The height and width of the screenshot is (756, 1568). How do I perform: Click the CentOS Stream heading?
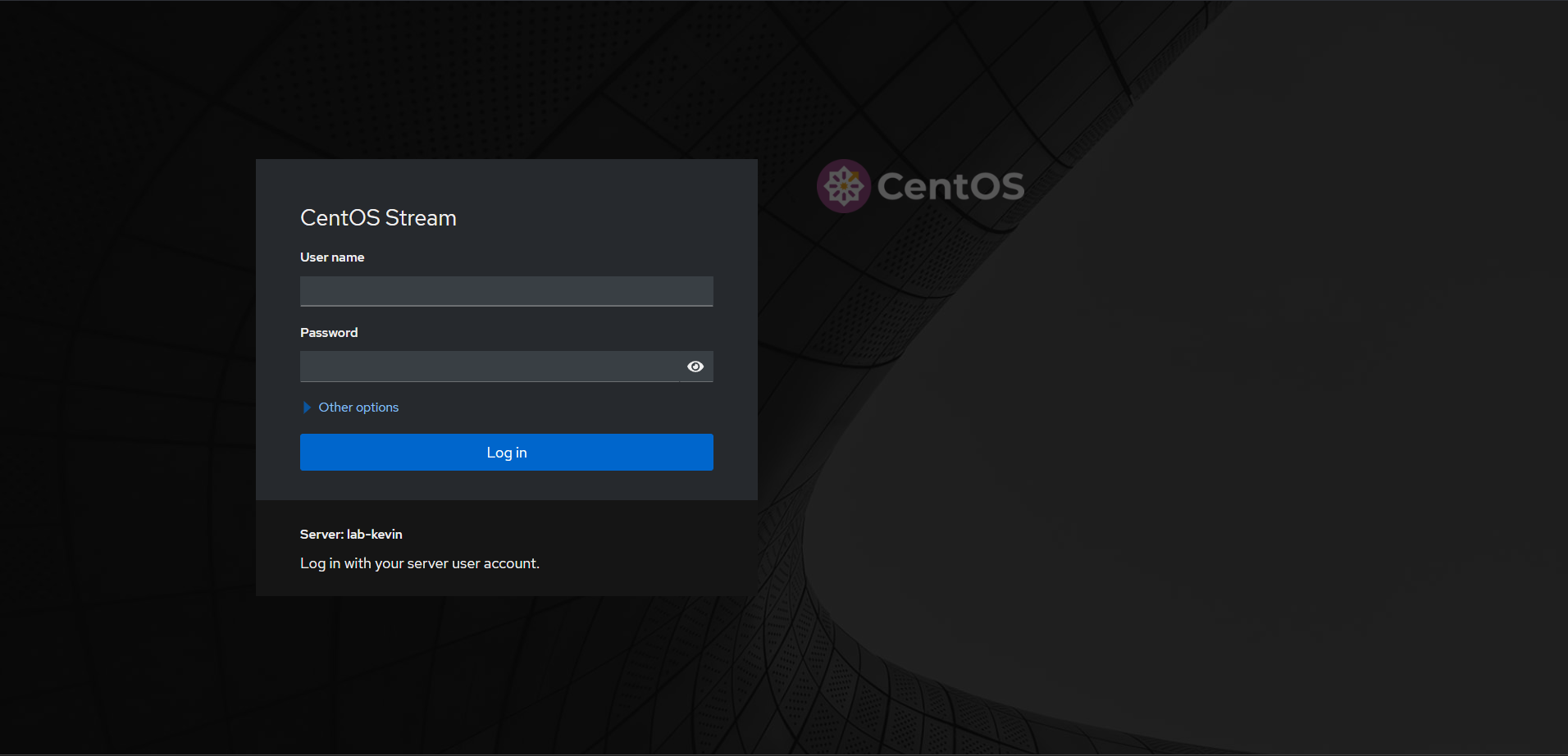click(378, 218)
